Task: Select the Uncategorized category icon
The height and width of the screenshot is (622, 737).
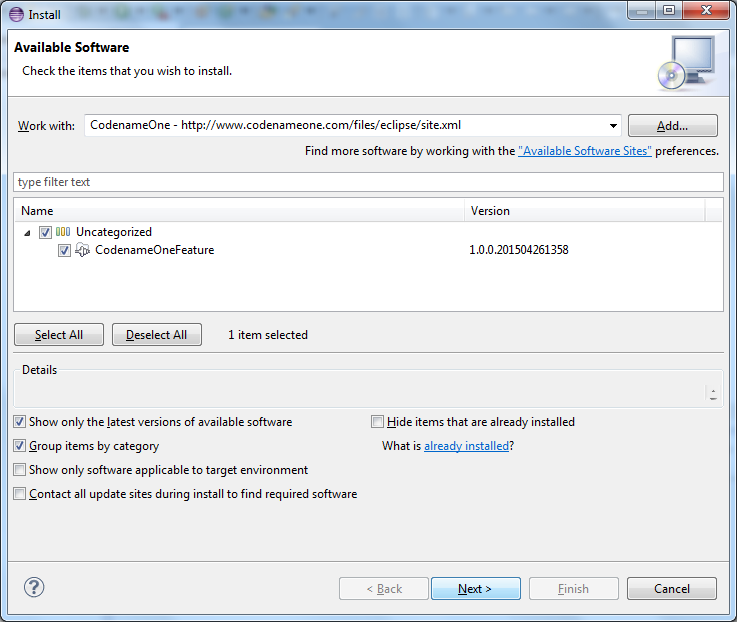Action: 63,232
